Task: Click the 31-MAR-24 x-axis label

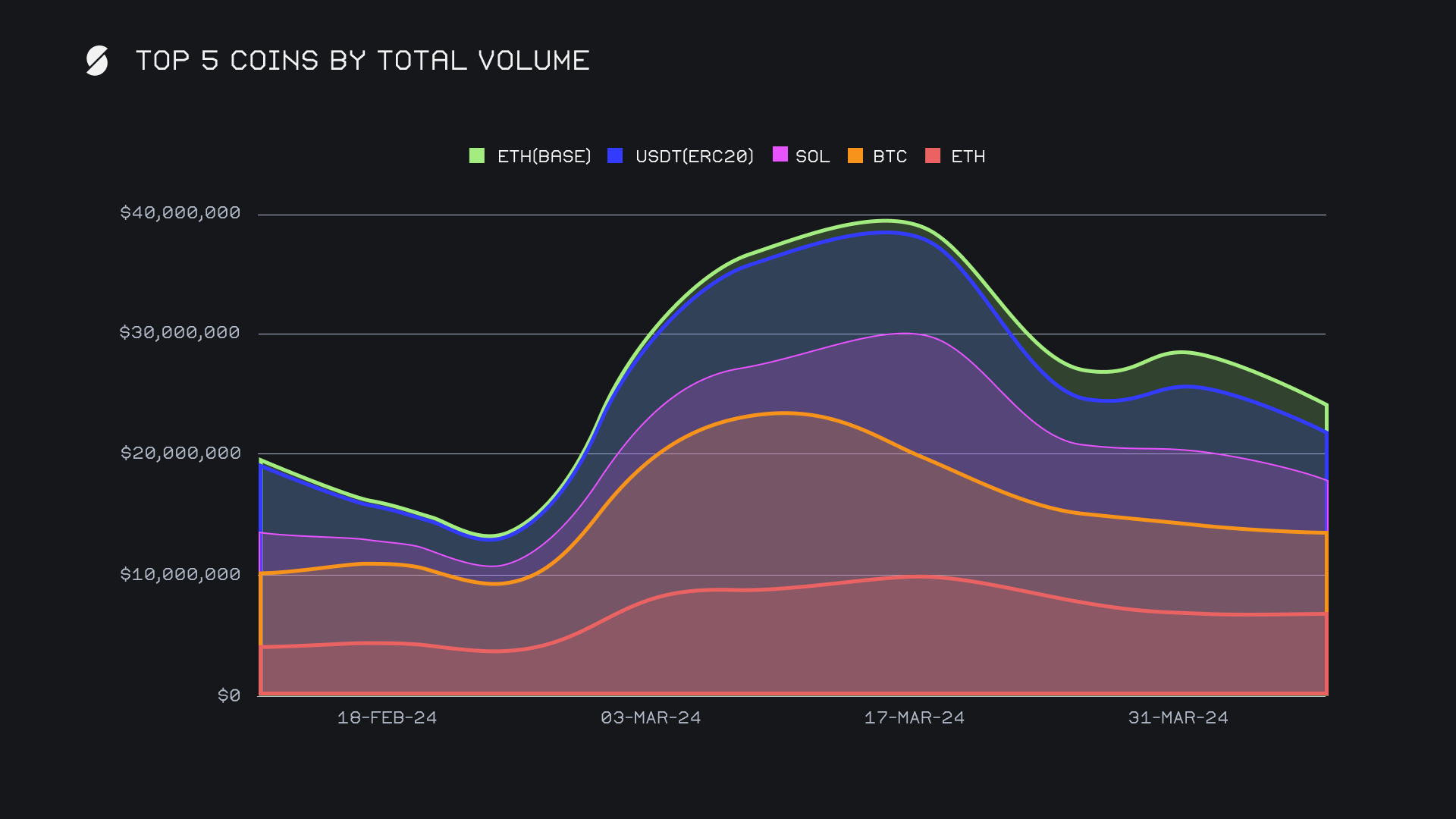Action: 1178,718
